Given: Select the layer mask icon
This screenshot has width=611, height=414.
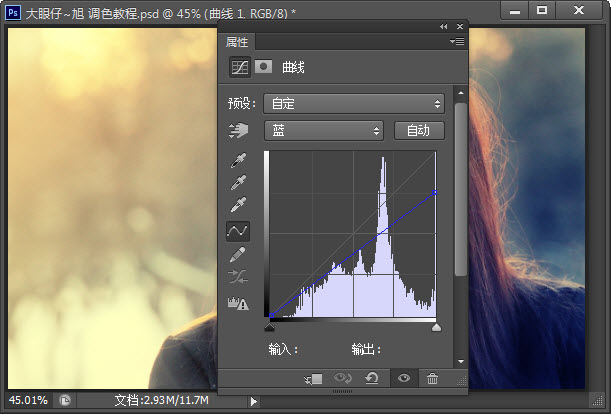Looking at the screenshot, I should [263, 67].
